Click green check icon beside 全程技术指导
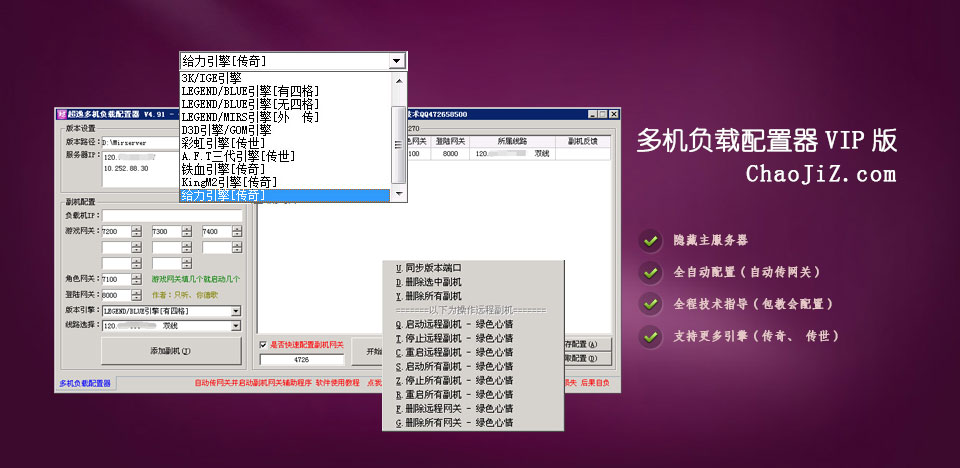 (x=650, y=304)
